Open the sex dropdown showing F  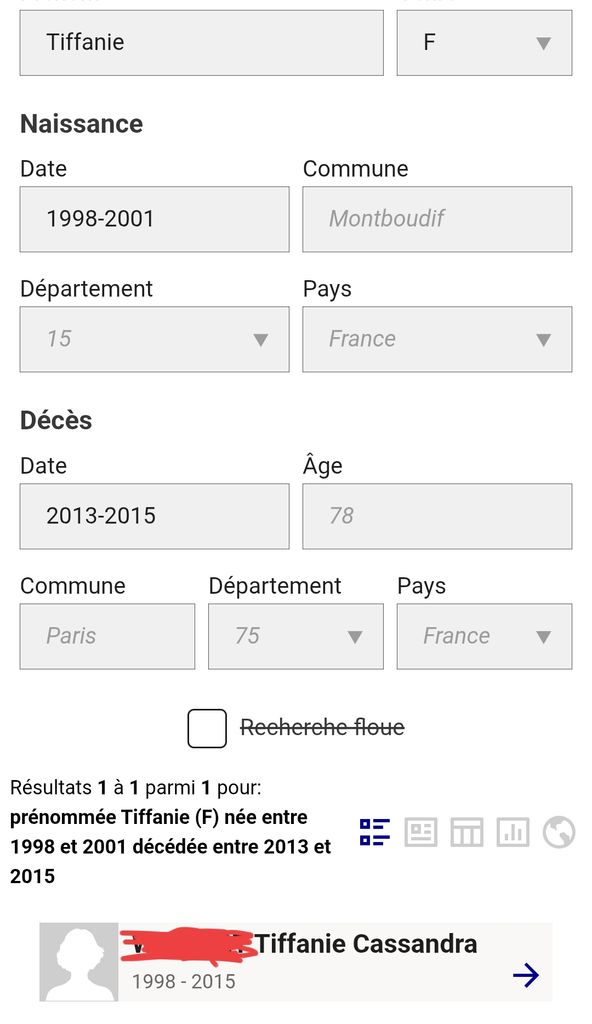point(484,43)
